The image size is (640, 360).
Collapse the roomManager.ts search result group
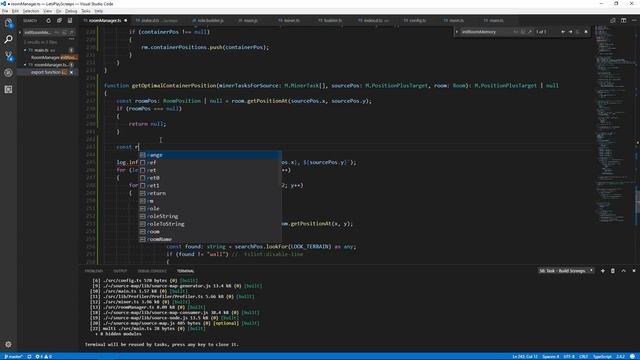(25, 65)
